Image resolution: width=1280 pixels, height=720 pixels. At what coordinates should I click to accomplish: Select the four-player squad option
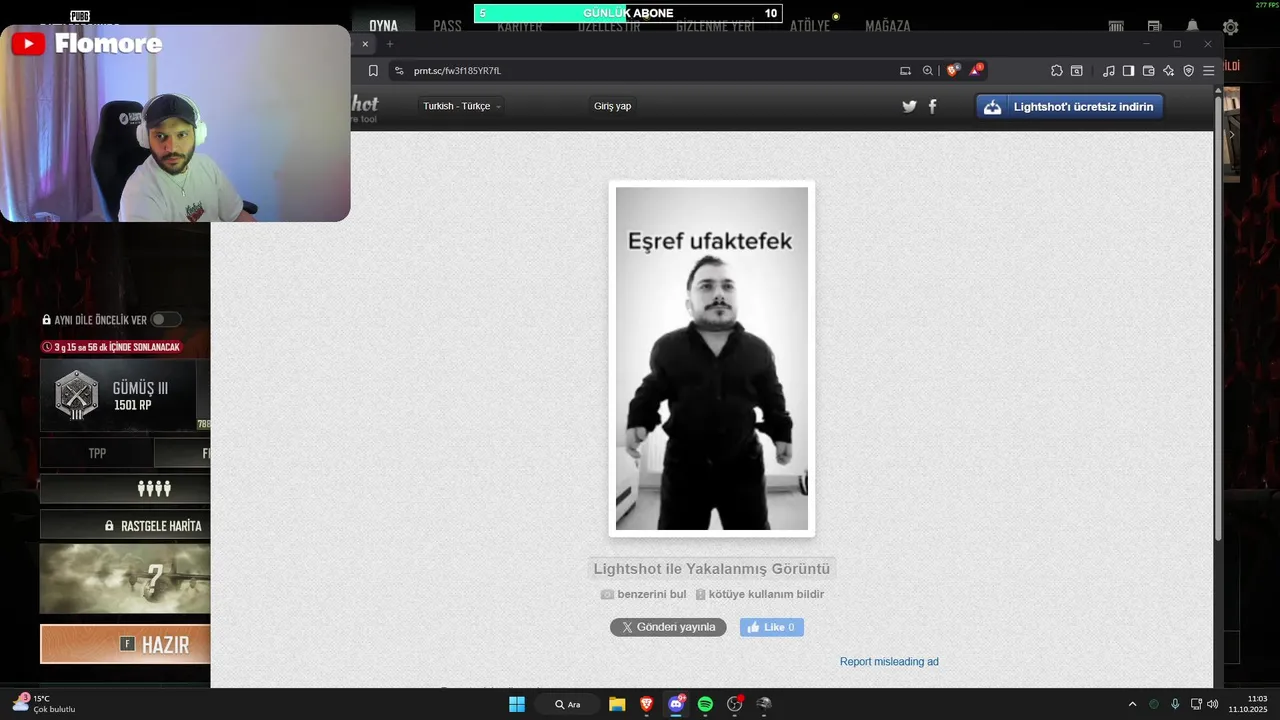[x=125, y=489]
